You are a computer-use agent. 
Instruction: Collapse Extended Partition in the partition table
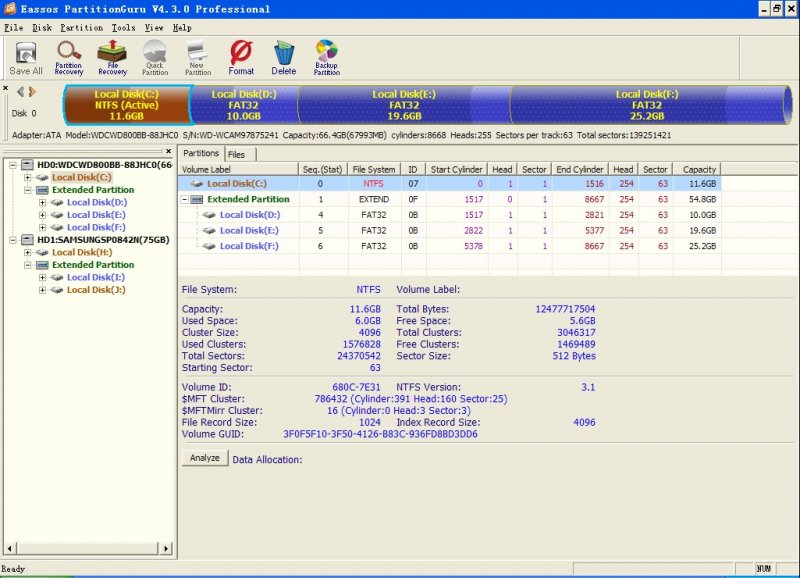(185, 199)
